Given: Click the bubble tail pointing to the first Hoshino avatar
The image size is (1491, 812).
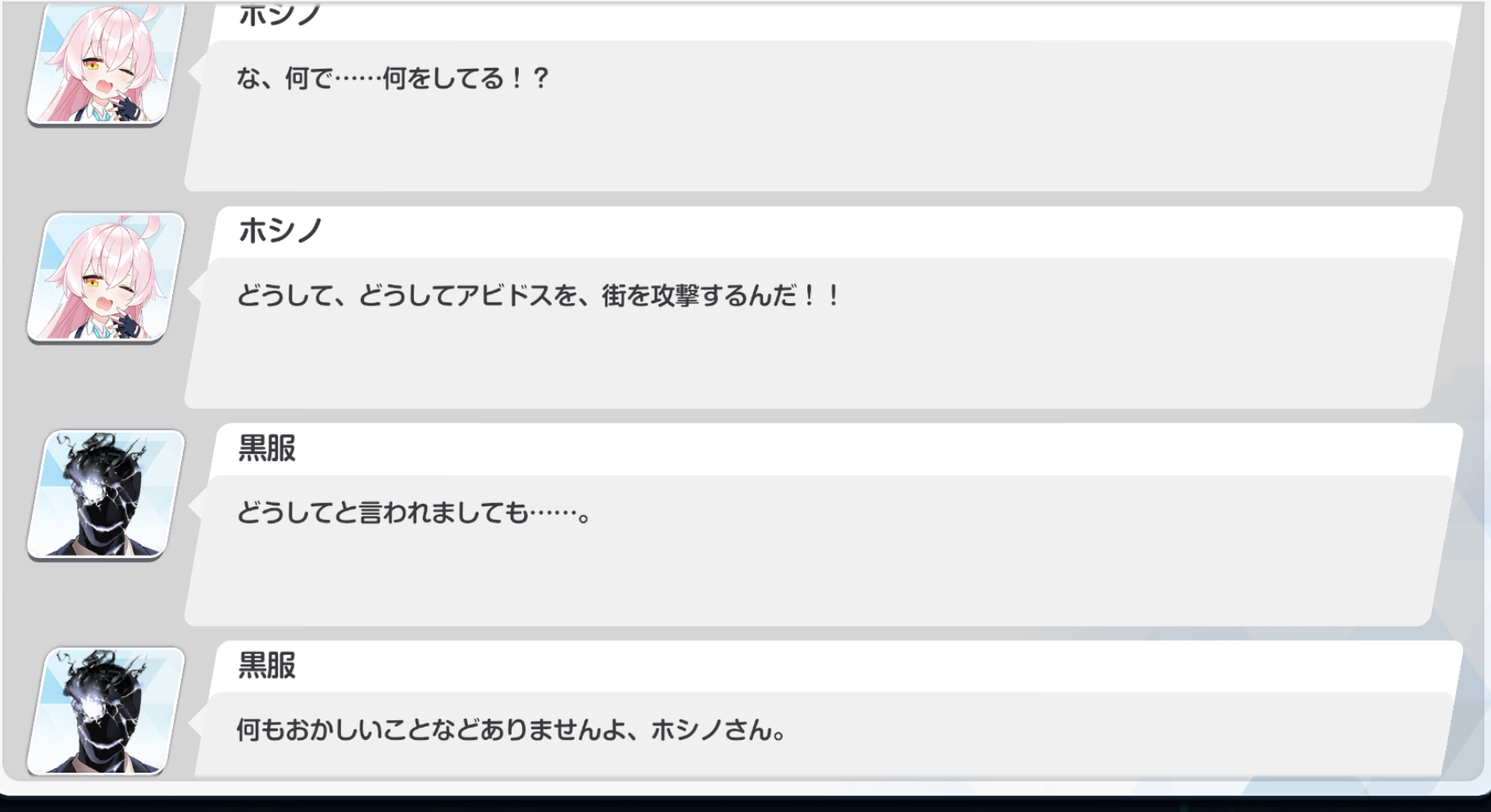Looking at the screenshot, I should pyautogui.click(x=196, y=72).
